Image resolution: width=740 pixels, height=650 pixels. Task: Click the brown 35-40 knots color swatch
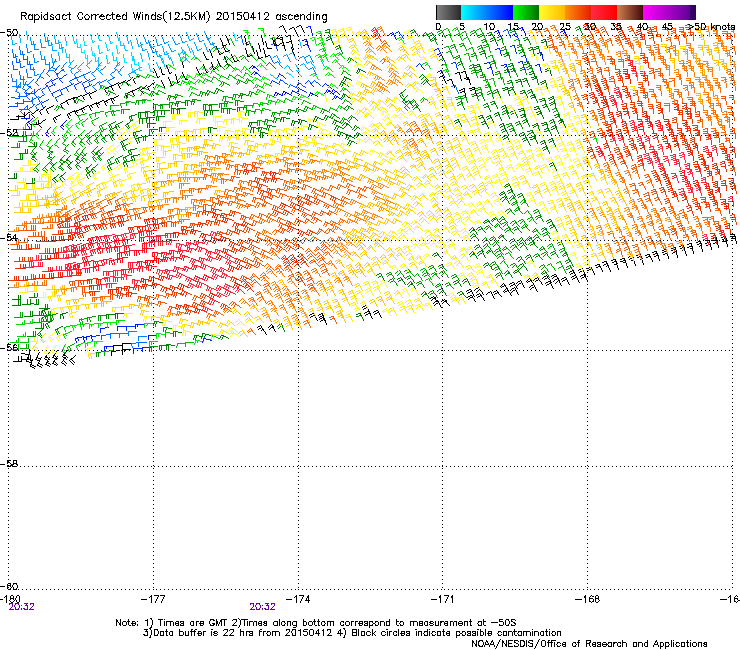pos(630,12)
